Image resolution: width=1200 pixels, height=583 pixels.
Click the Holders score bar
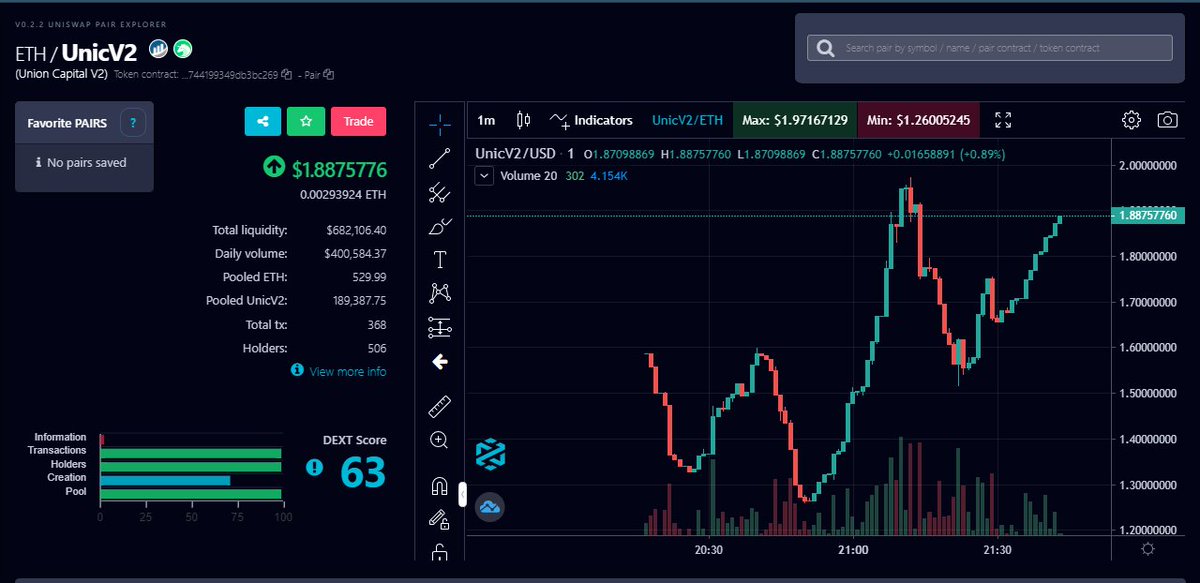190,465
